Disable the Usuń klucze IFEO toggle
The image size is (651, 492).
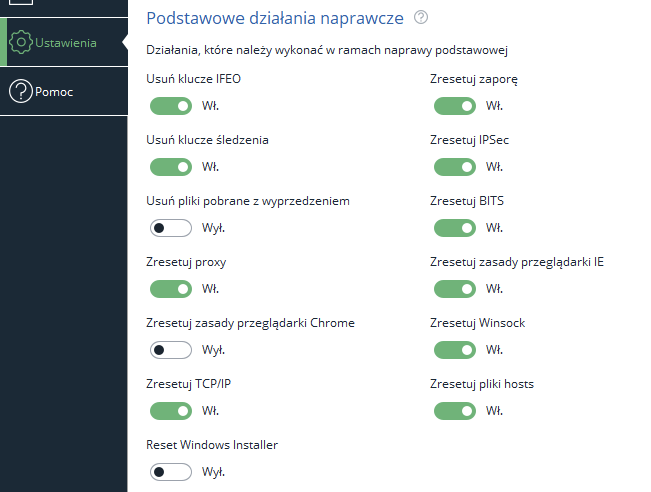(x=170, y=105)
